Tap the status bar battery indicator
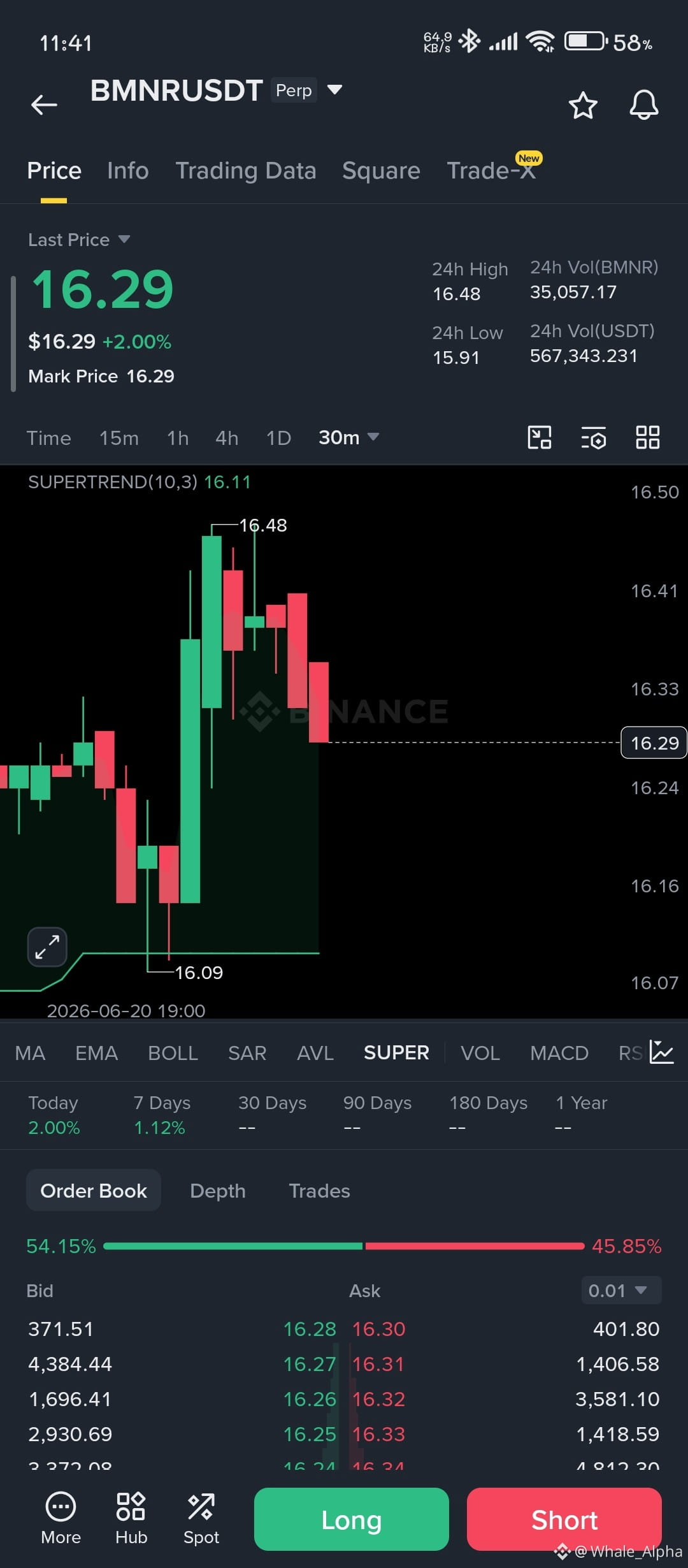The image size is (688, 1568). (x=585, y=41)
